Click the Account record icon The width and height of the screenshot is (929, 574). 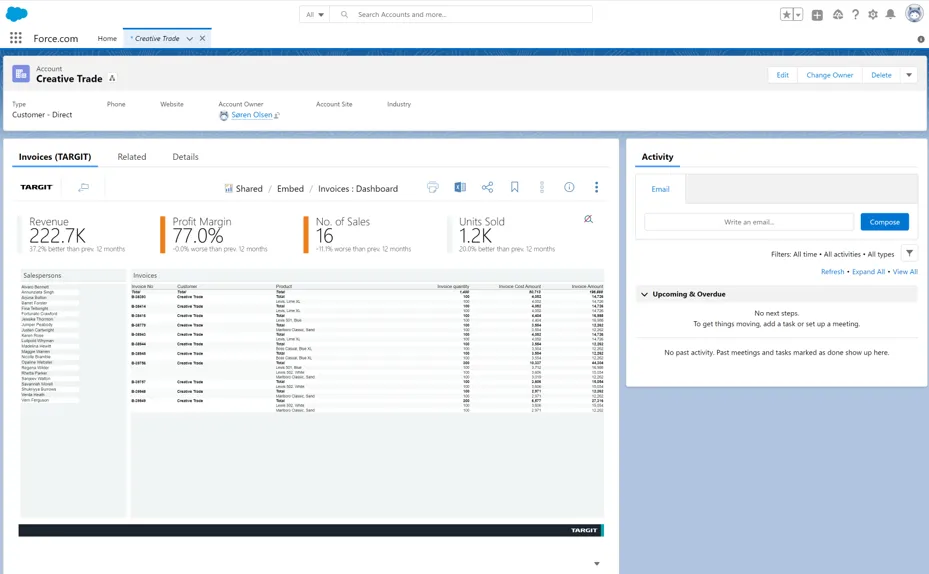(21, 73)
